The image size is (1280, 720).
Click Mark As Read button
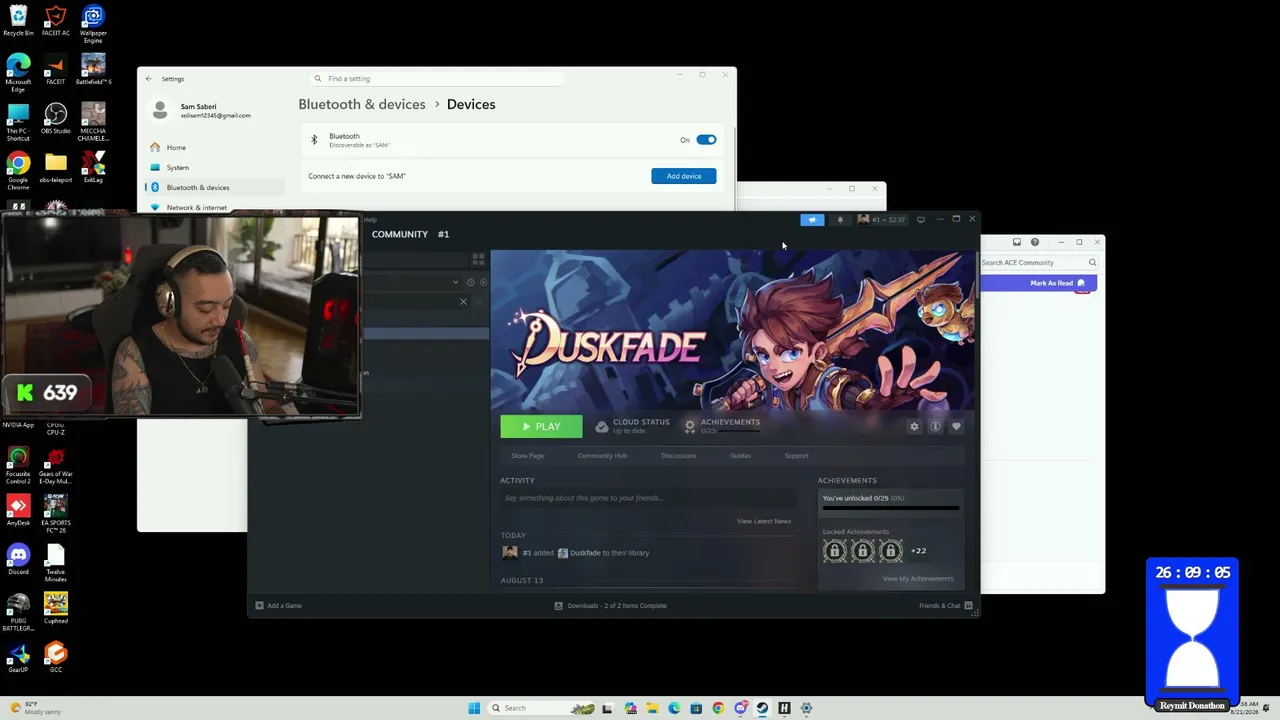tap(1058, 283)
